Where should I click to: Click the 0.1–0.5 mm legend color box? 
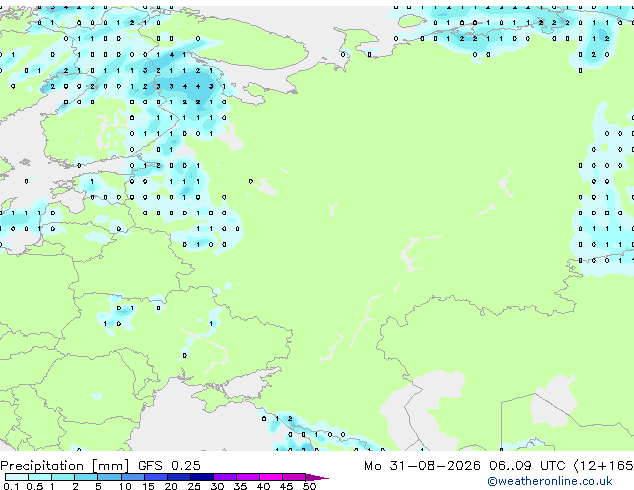pyautogui.click(x=17, y=477)
